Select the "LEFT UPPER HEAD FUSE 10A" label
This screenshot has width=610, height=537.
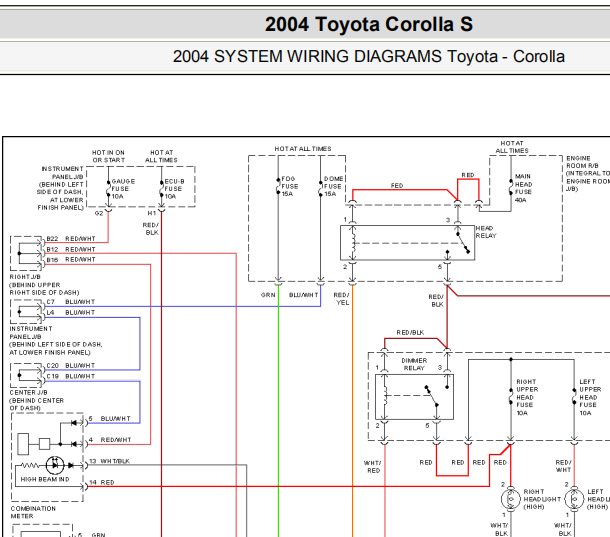click(x=590, y=397)
